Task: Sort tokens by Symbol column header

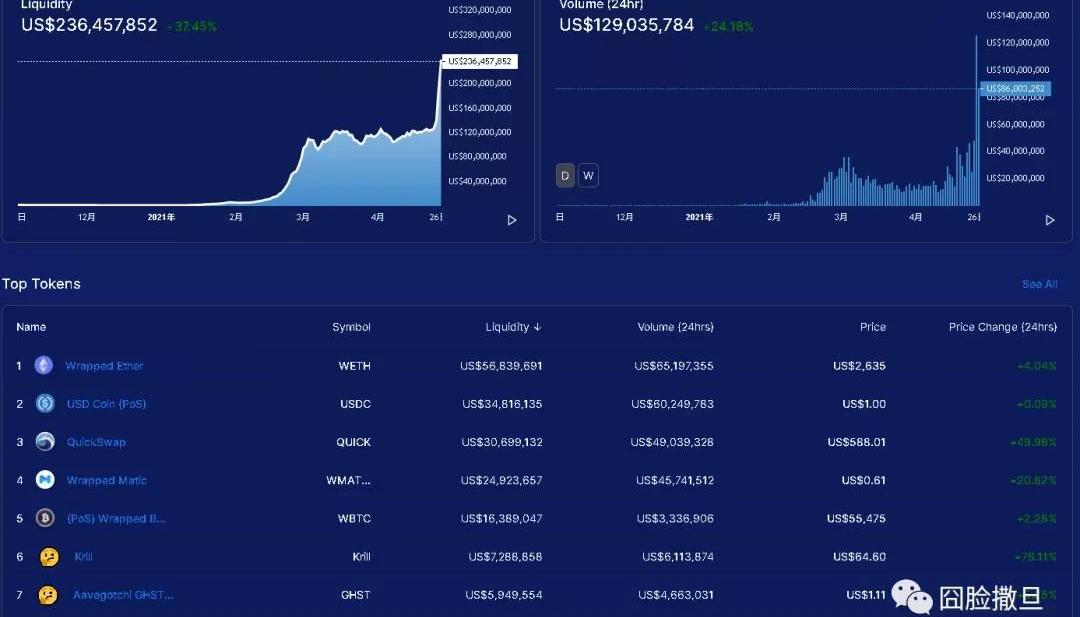Action: [351, 327]
